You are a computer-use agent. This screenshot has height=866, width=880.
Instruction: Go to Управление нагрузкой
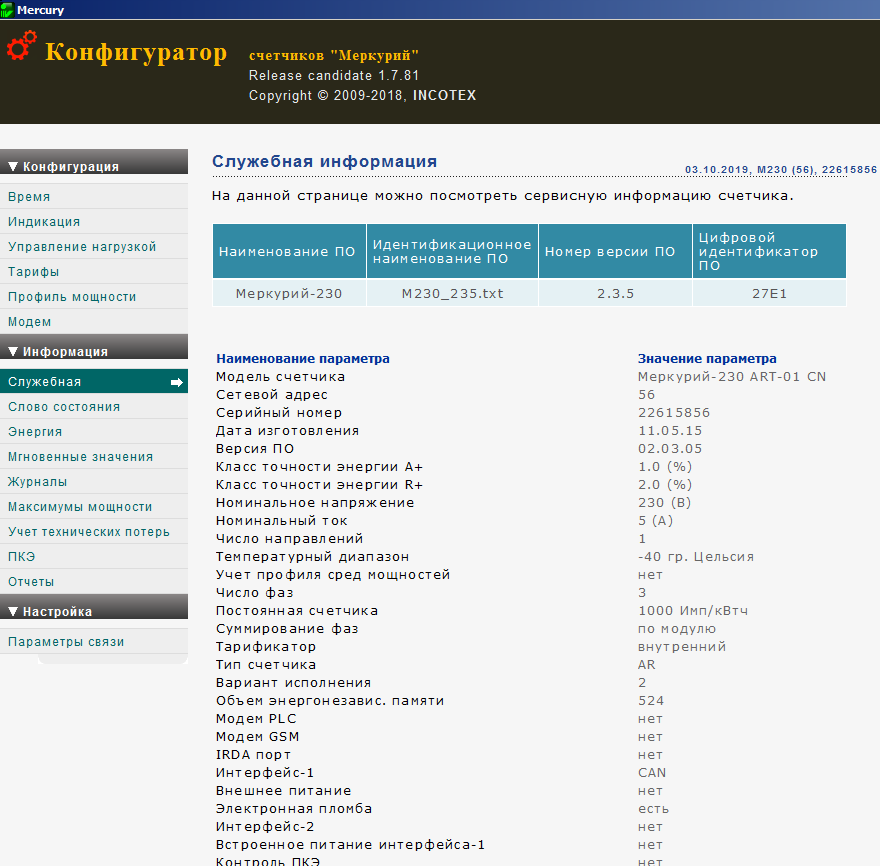coord(94,246)
